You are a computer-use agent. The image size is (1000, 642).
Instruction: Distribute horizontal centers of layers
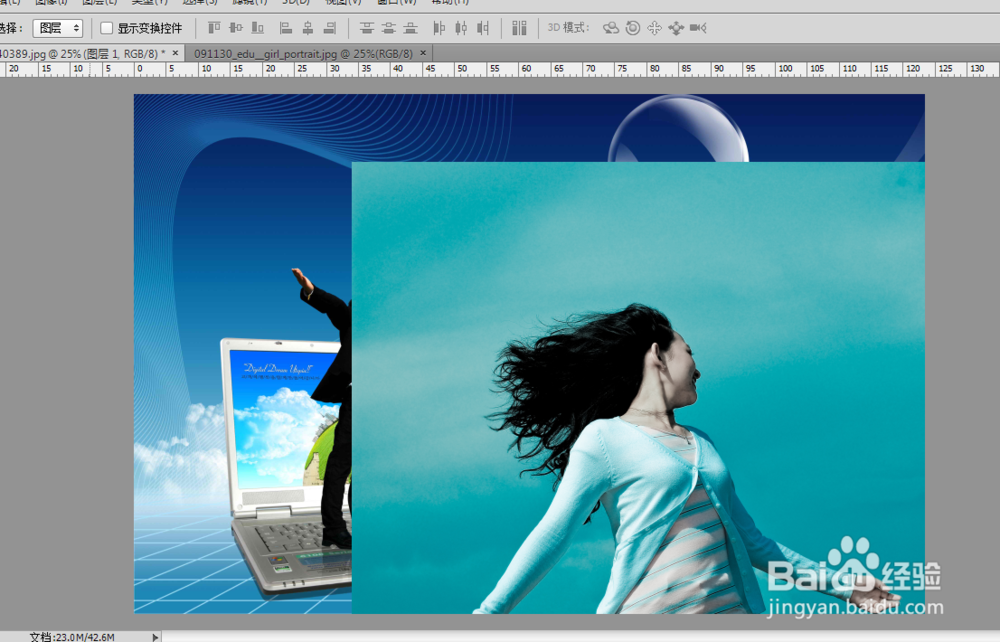click(461, 28)
